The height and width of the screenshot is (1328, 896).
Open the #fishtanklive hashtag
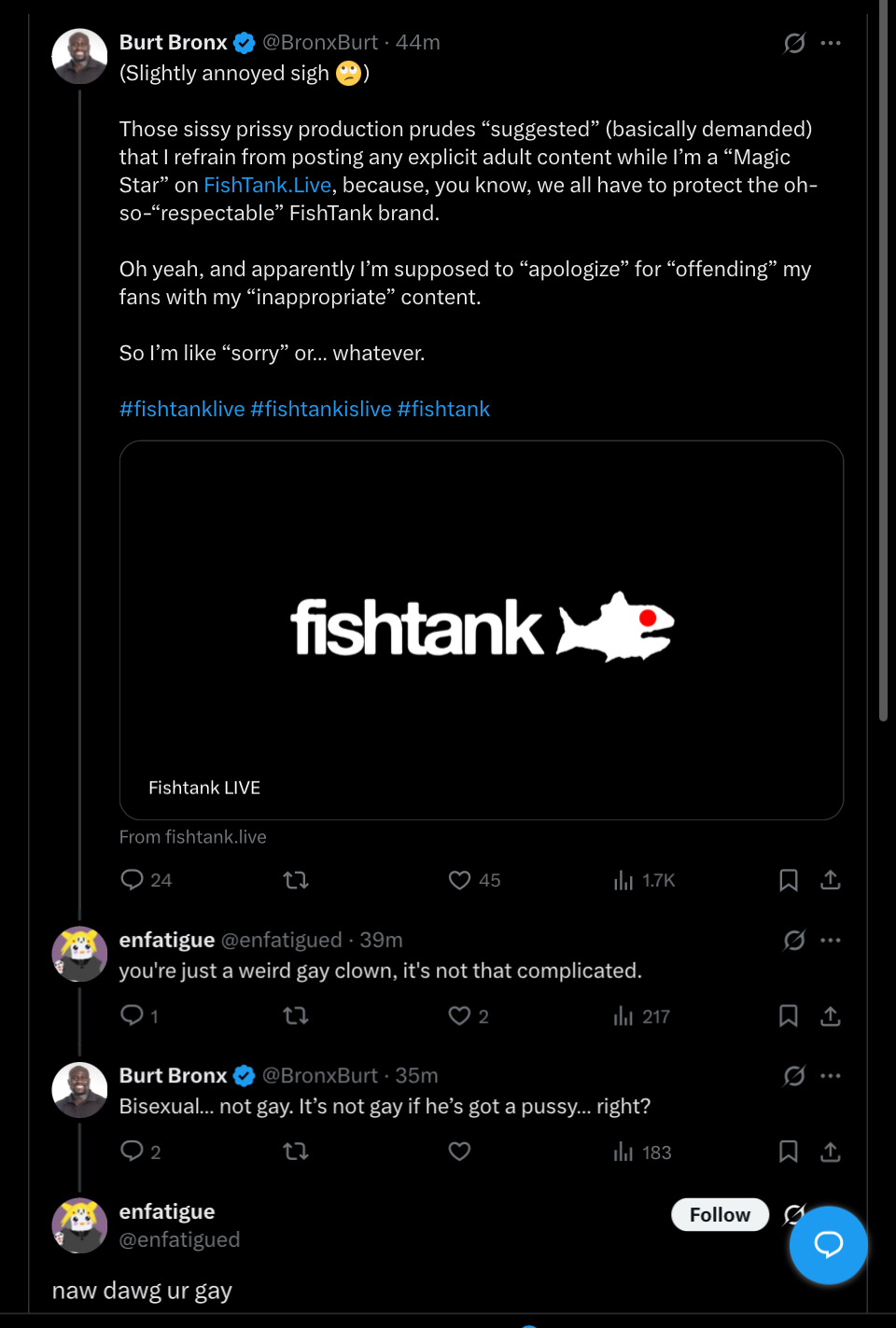(182, 409)
